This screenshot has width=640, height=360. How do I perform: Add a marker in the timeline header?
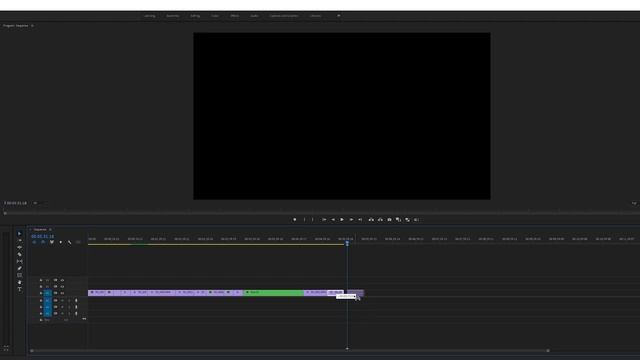[x=61, y=242]
